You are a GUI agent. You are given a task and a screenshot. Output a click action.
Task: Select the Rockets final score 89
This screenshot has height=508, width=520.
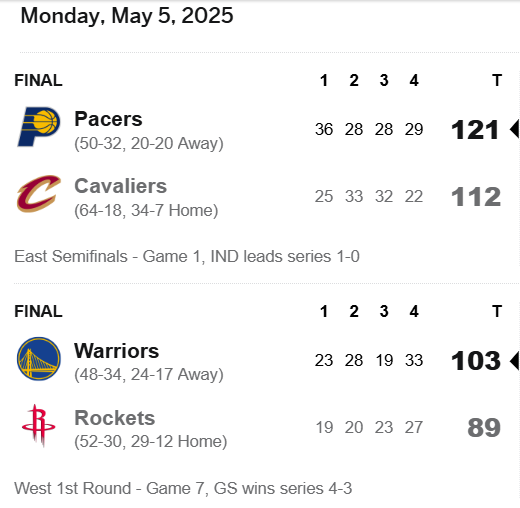coord(484,428)
